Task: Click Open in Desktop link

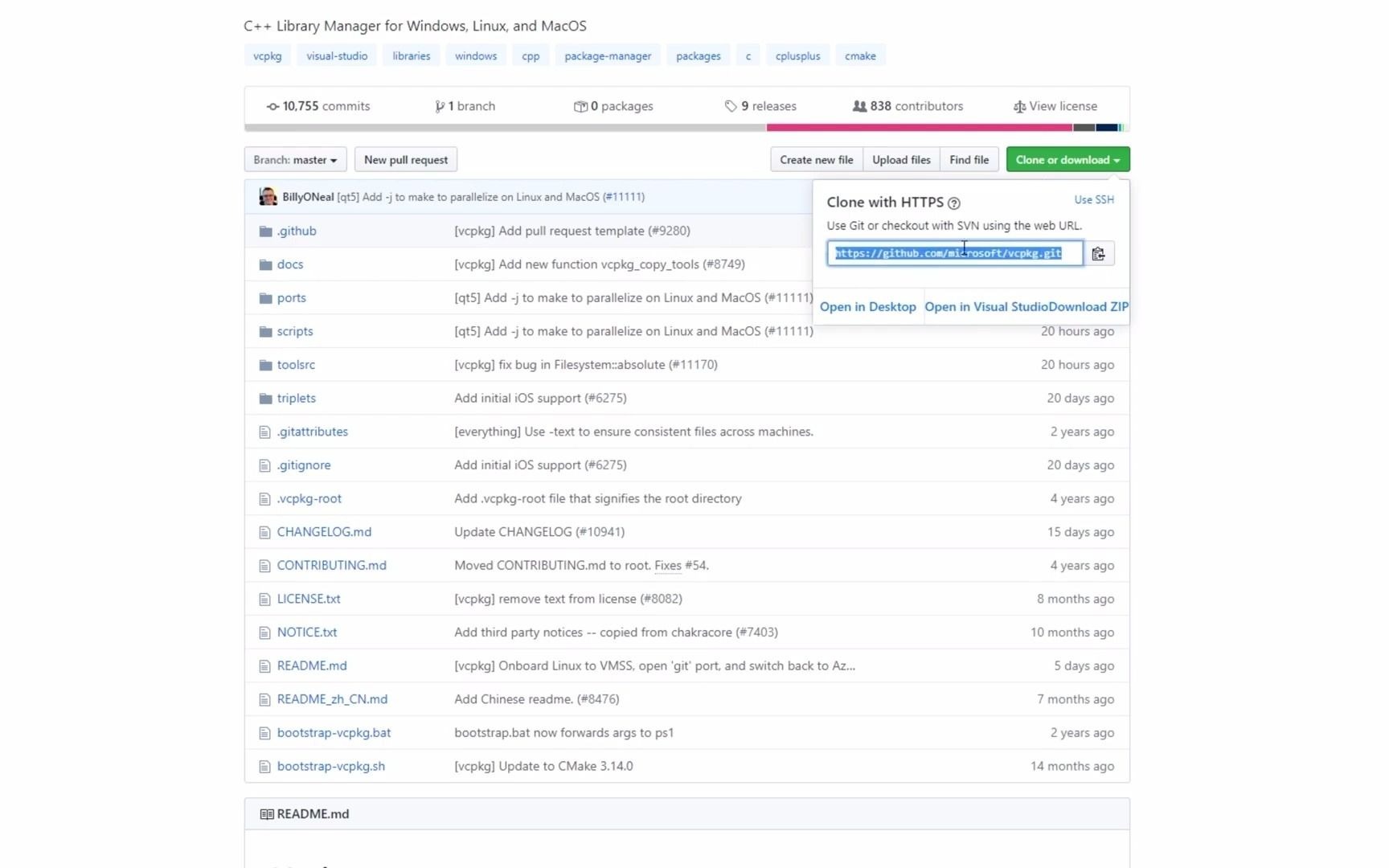Action: pos(868,307)
